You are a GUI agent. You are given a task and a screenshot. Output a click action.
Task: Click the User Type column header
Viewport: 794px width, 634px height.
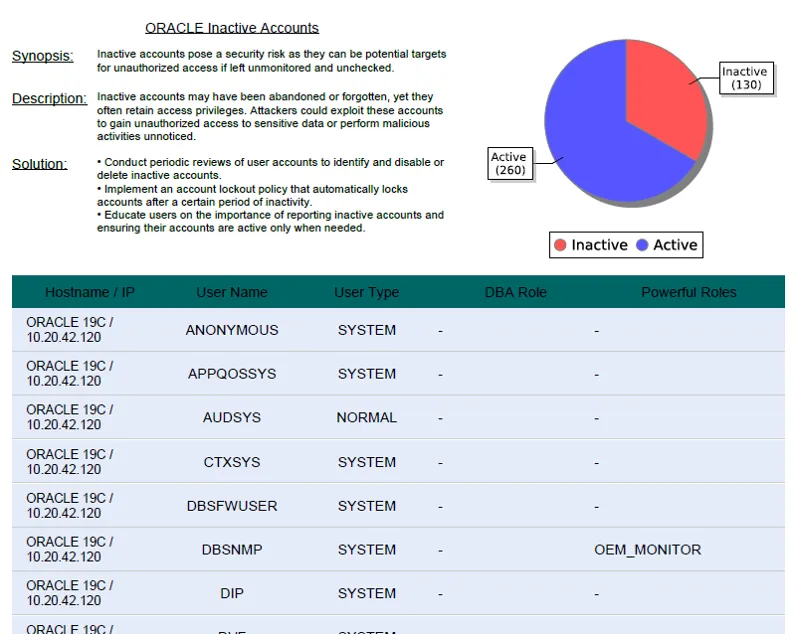coord(367,292)
